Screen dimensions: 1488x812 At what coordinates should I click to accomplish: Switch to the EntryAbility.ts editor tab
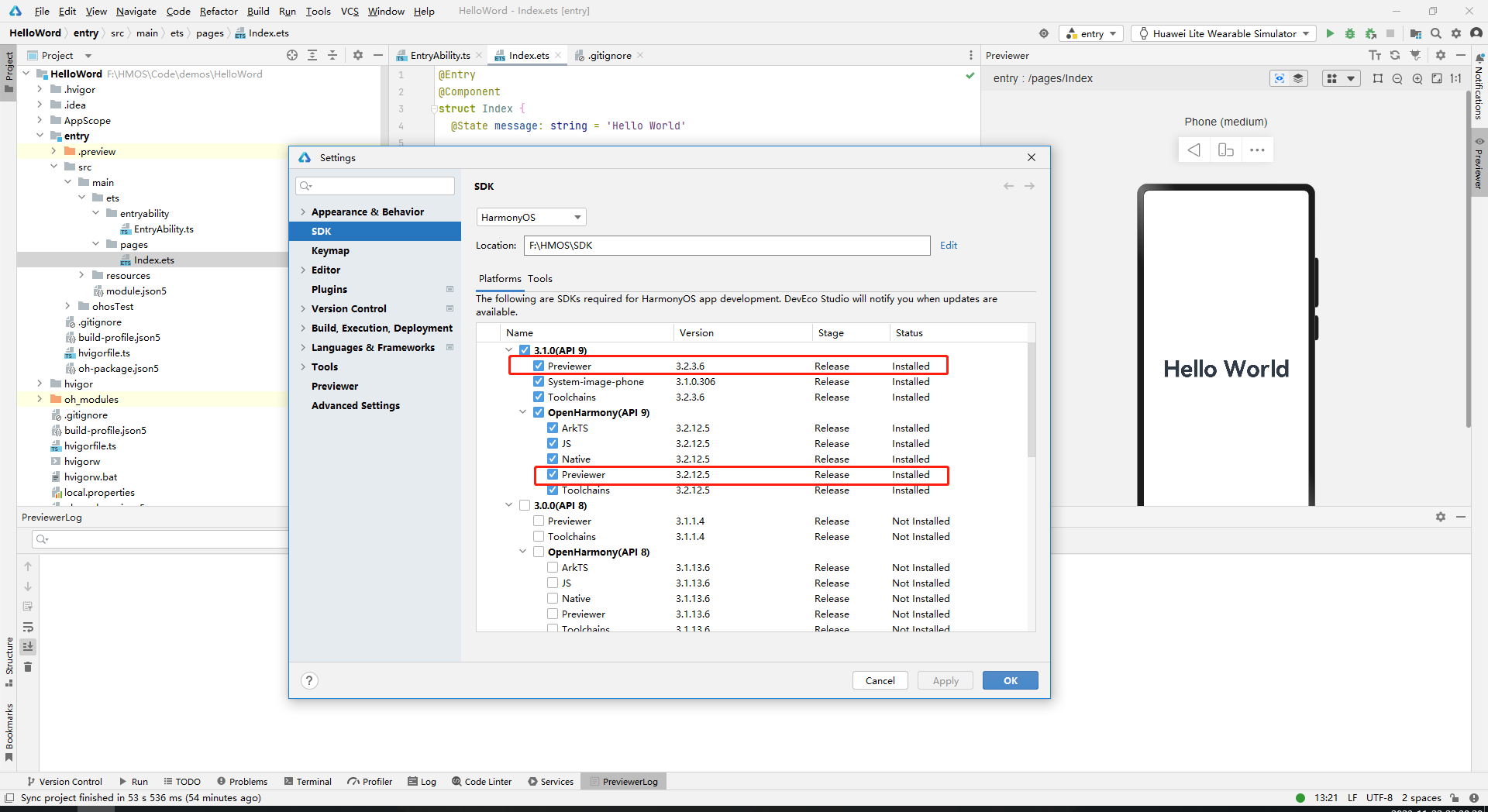[x=440, y=55]
